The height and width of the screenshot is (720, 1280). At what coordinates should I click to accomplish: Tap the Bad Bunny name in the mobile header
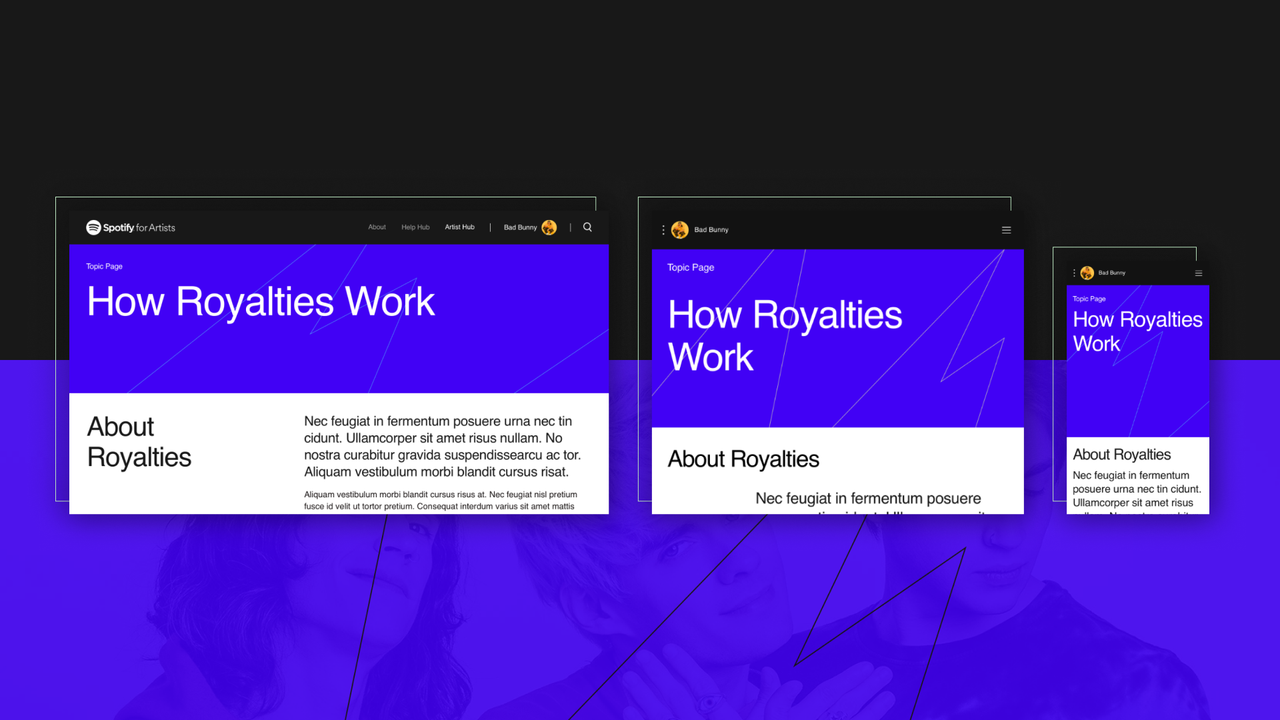[x=1112, y=273]
